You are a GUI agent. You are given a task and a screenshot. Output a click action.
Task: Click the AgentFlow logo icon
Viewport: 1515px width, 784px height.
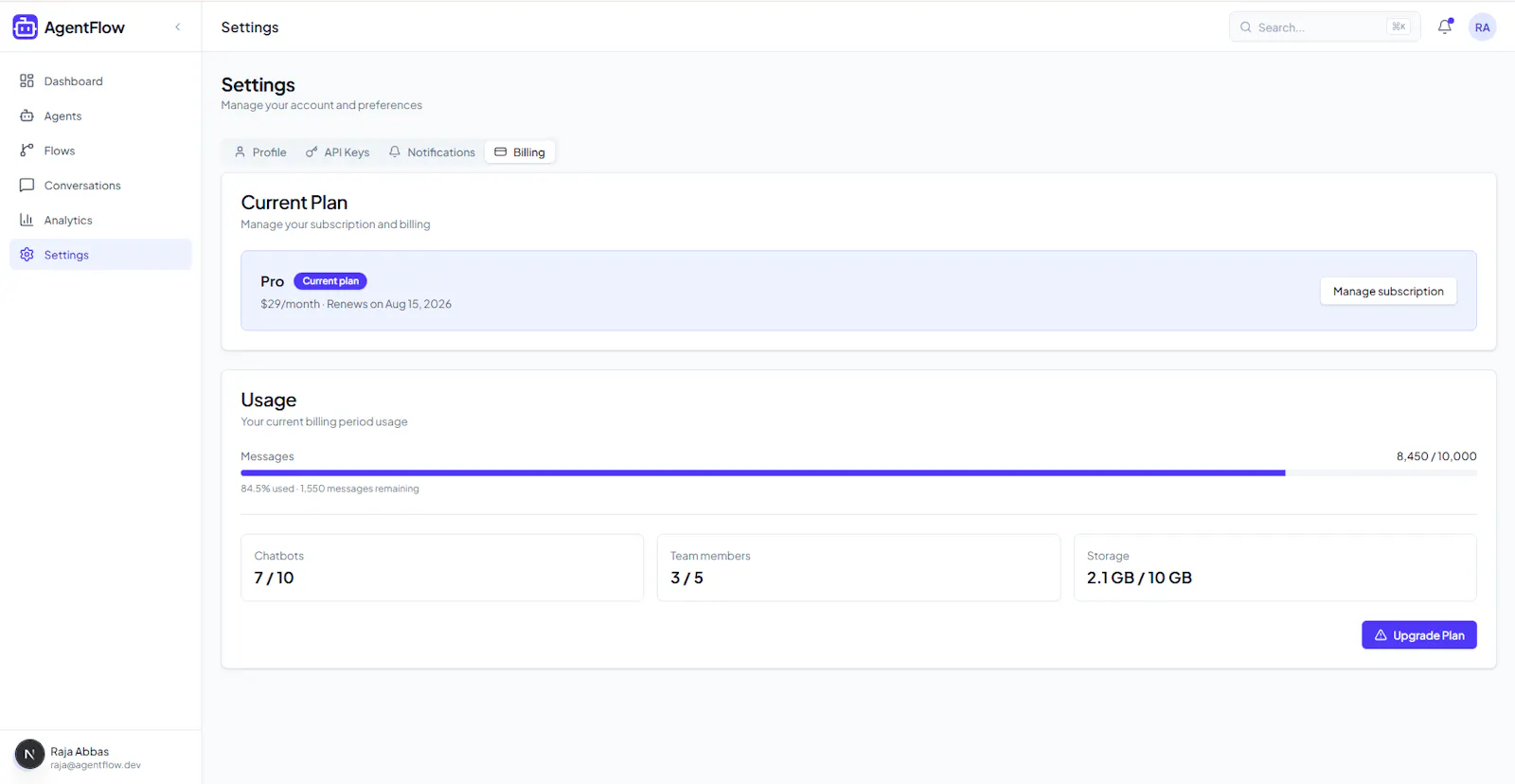click(x=26, y=27)
